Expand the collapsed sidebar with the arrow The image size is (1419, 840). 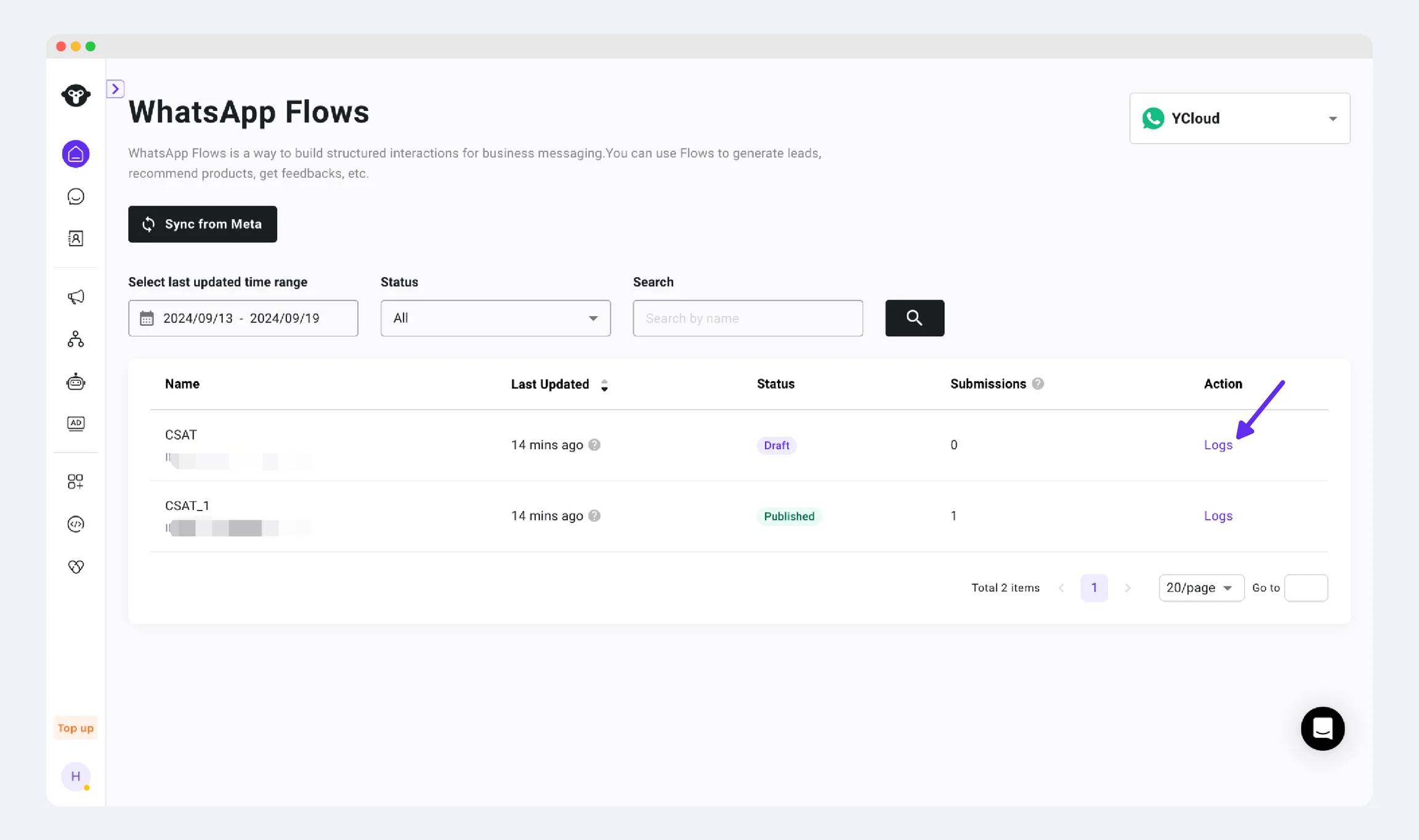tap(115, 89)
